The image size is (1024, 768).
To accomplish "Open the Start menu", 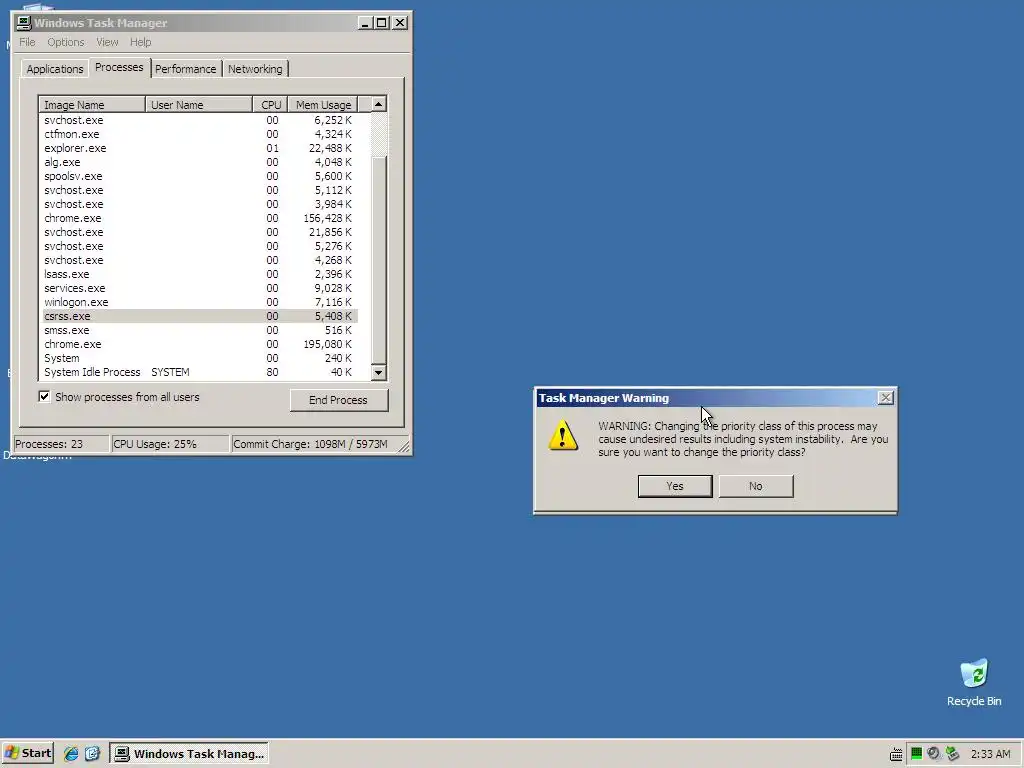I will [x=27, y=753].
